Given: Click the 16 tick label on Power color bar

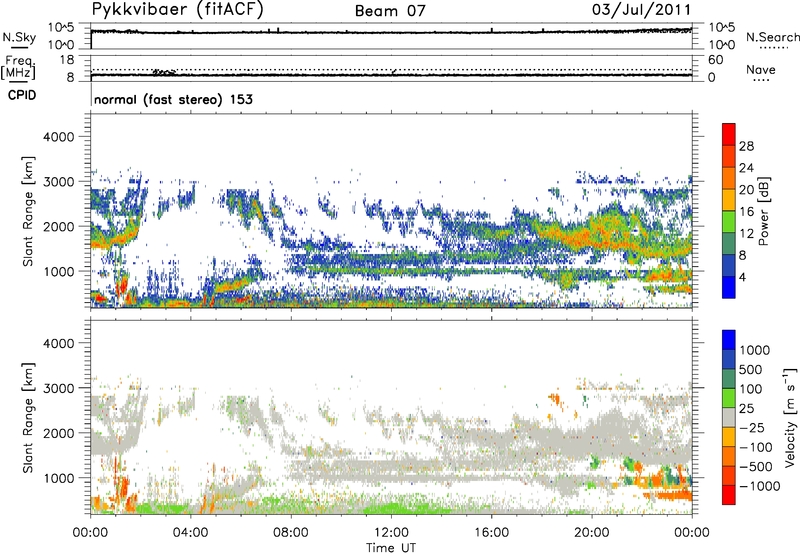Looking at the screenshot, I should tap(746, 212).
